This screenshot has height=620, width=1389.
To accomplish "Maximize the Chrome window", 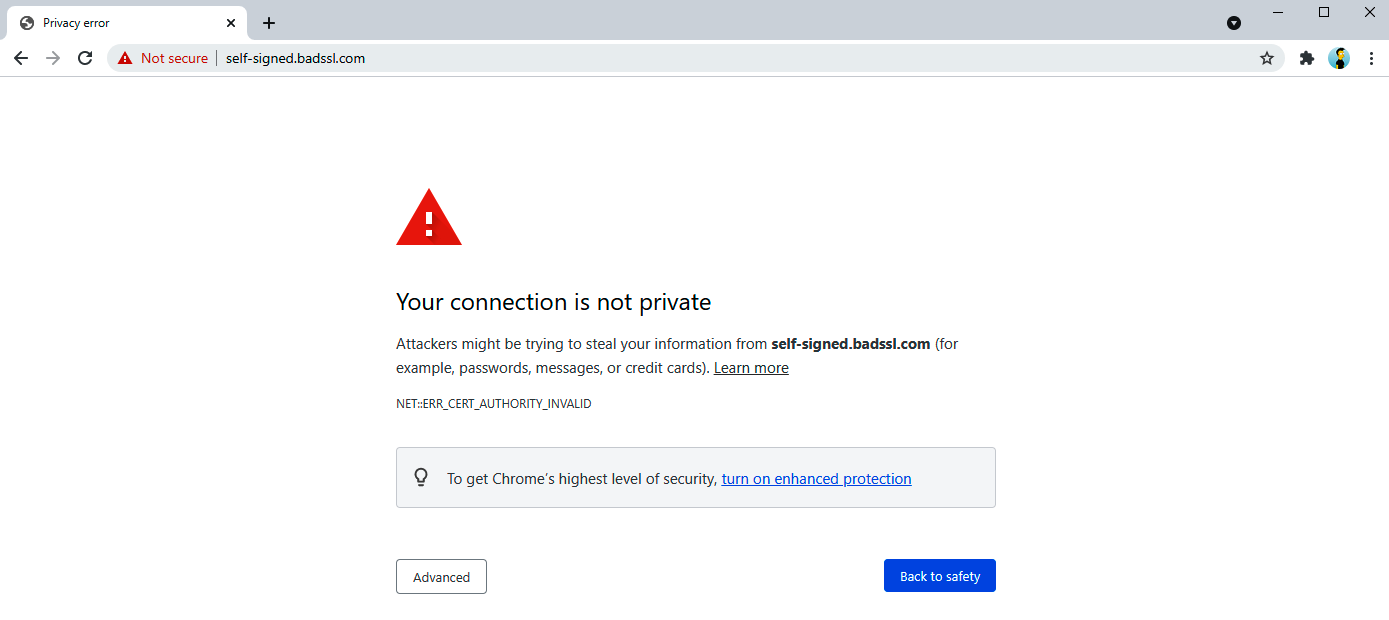I will pyautogui.click(x=1324, y=12).
